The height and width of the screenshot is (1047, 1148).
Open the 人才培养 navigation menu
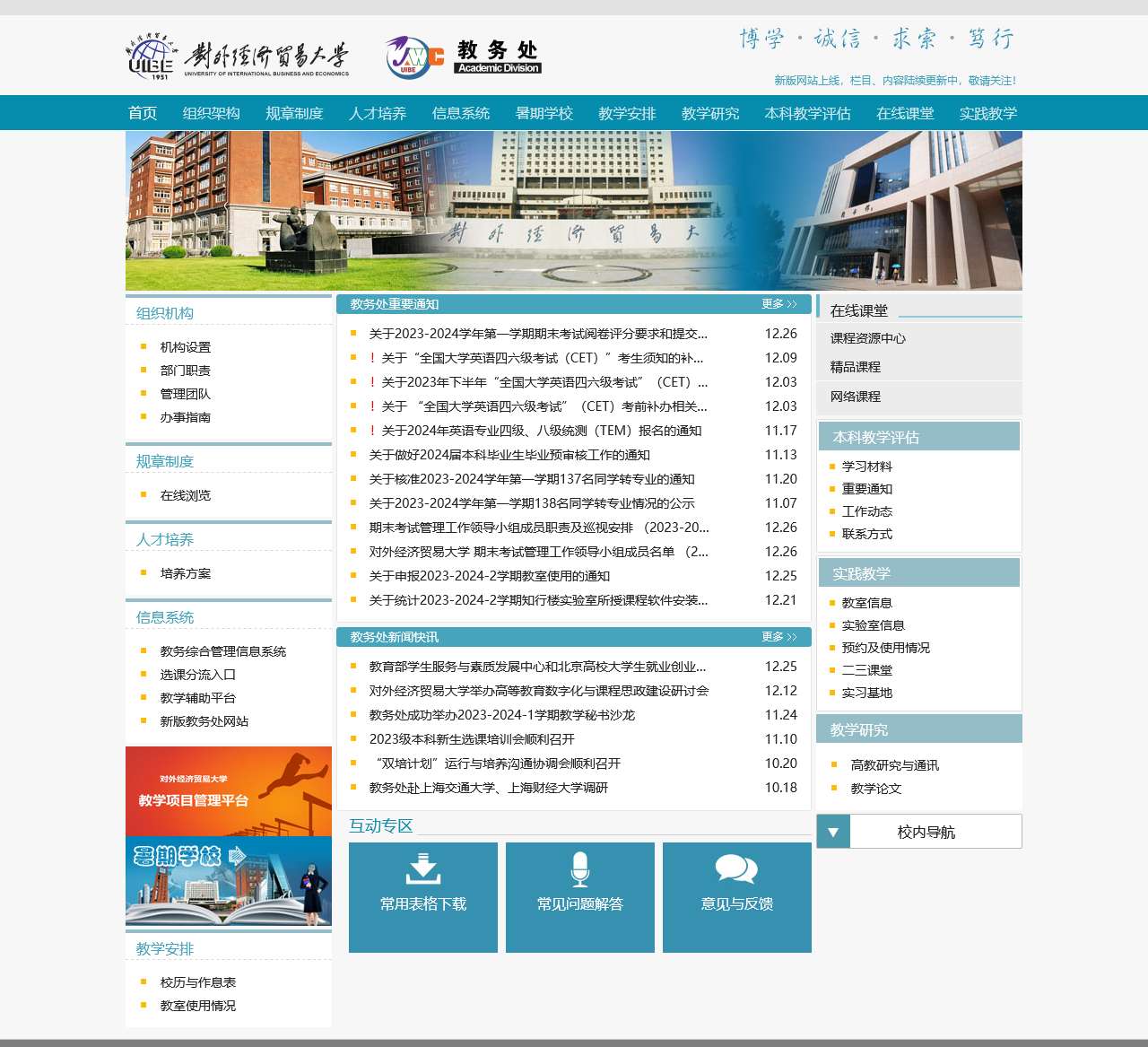378,113
